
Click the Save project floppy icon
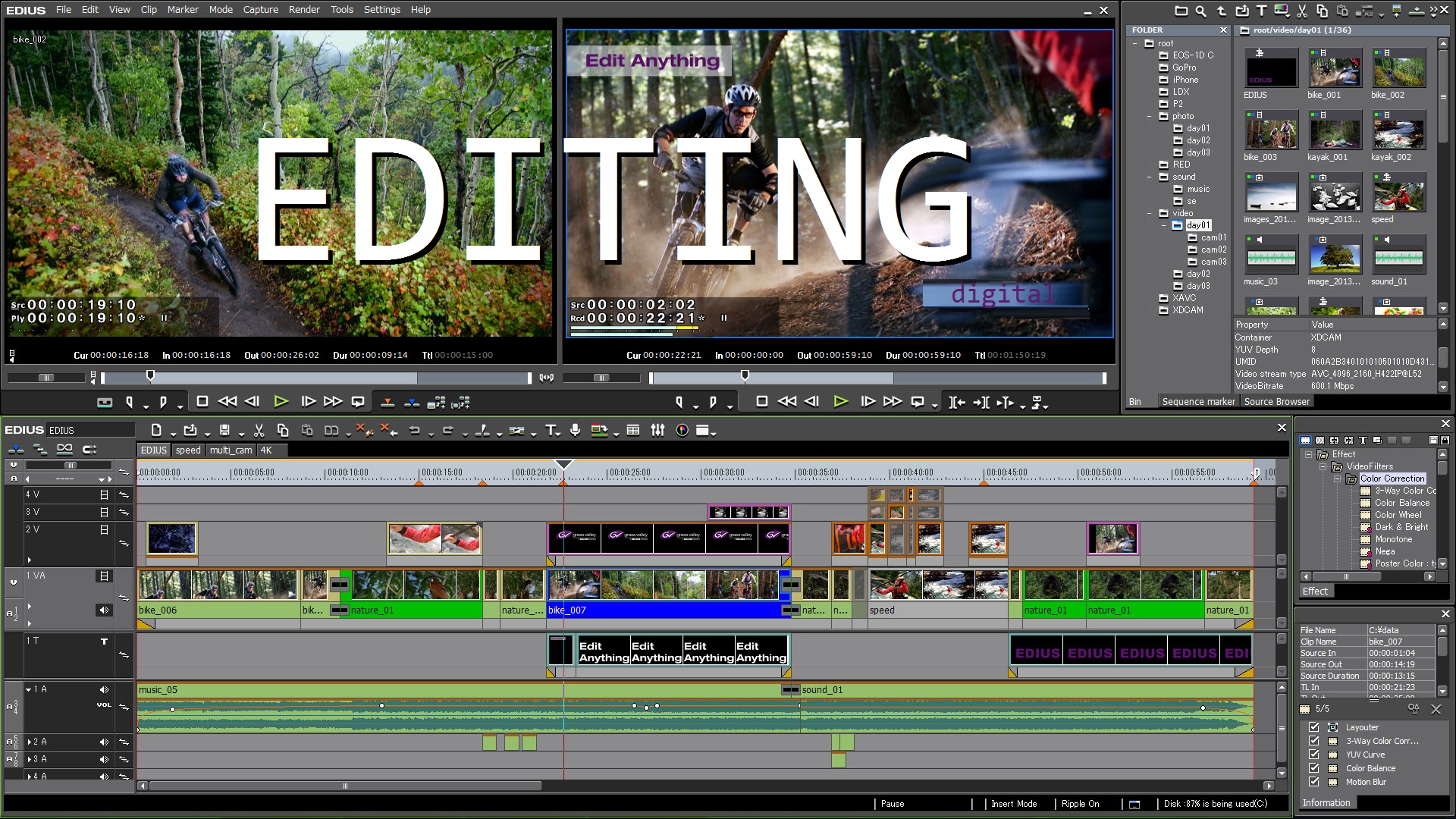coord(224,431)
